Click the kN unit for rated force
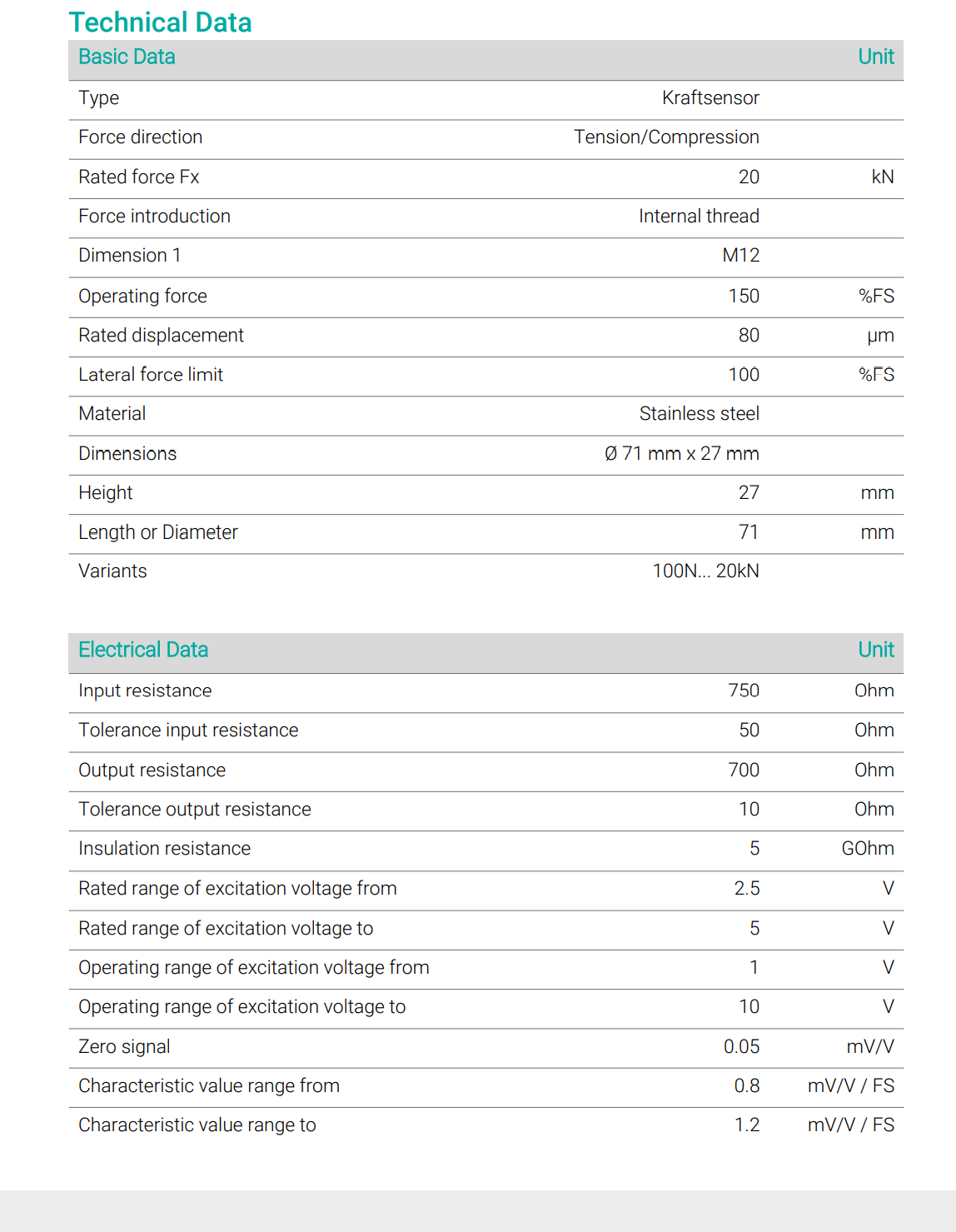The image size is (956, 1232). [x=883, y=177]
